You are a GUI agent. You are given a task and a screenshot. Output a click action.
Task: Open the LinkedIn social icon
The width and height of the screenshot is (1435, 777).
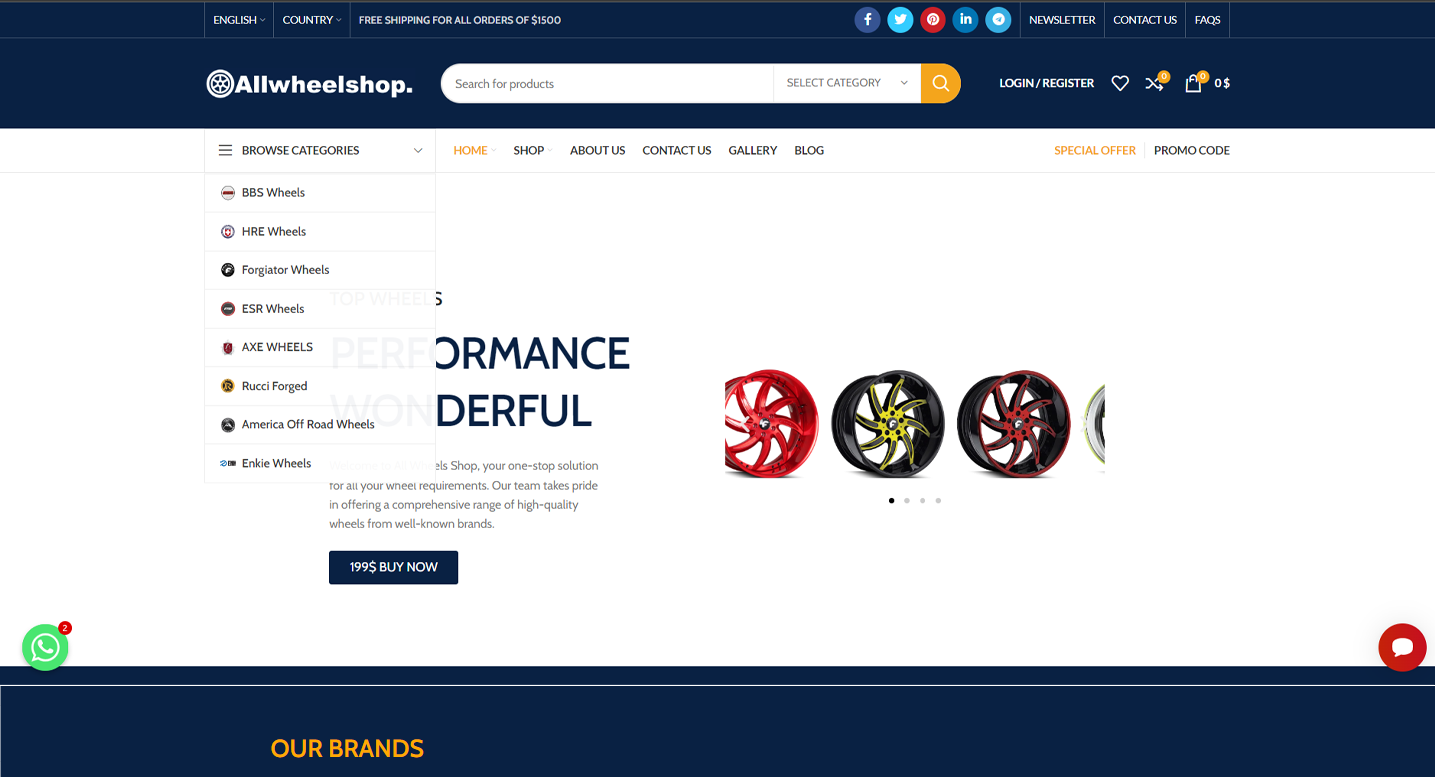tap(965, 20)
